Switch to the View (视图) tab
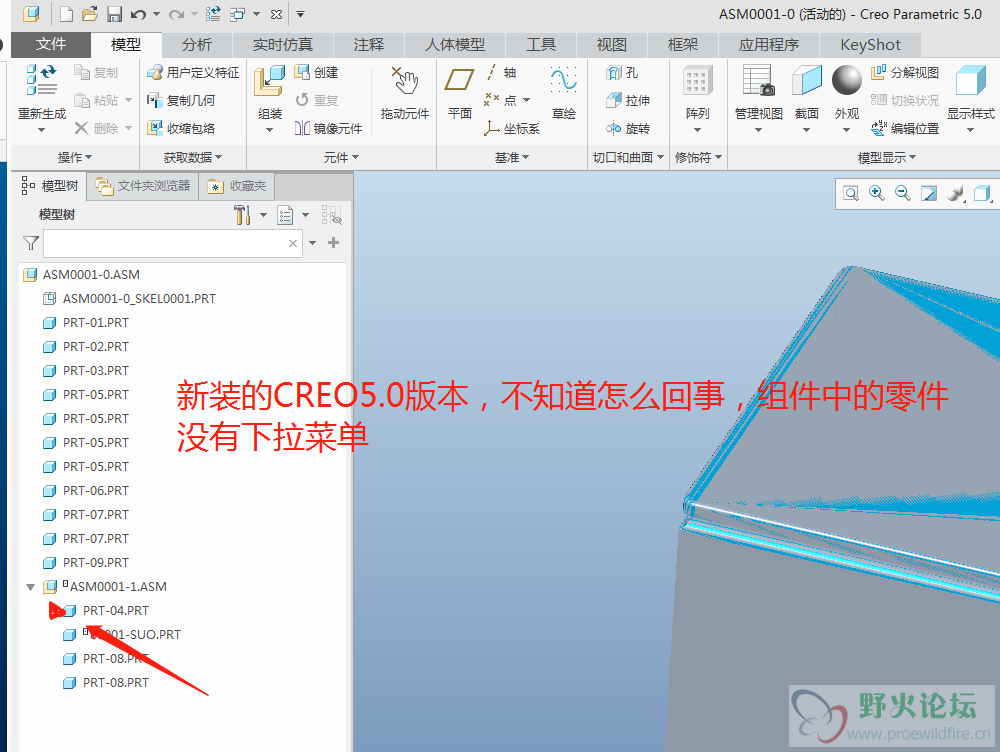 (612, 45)
